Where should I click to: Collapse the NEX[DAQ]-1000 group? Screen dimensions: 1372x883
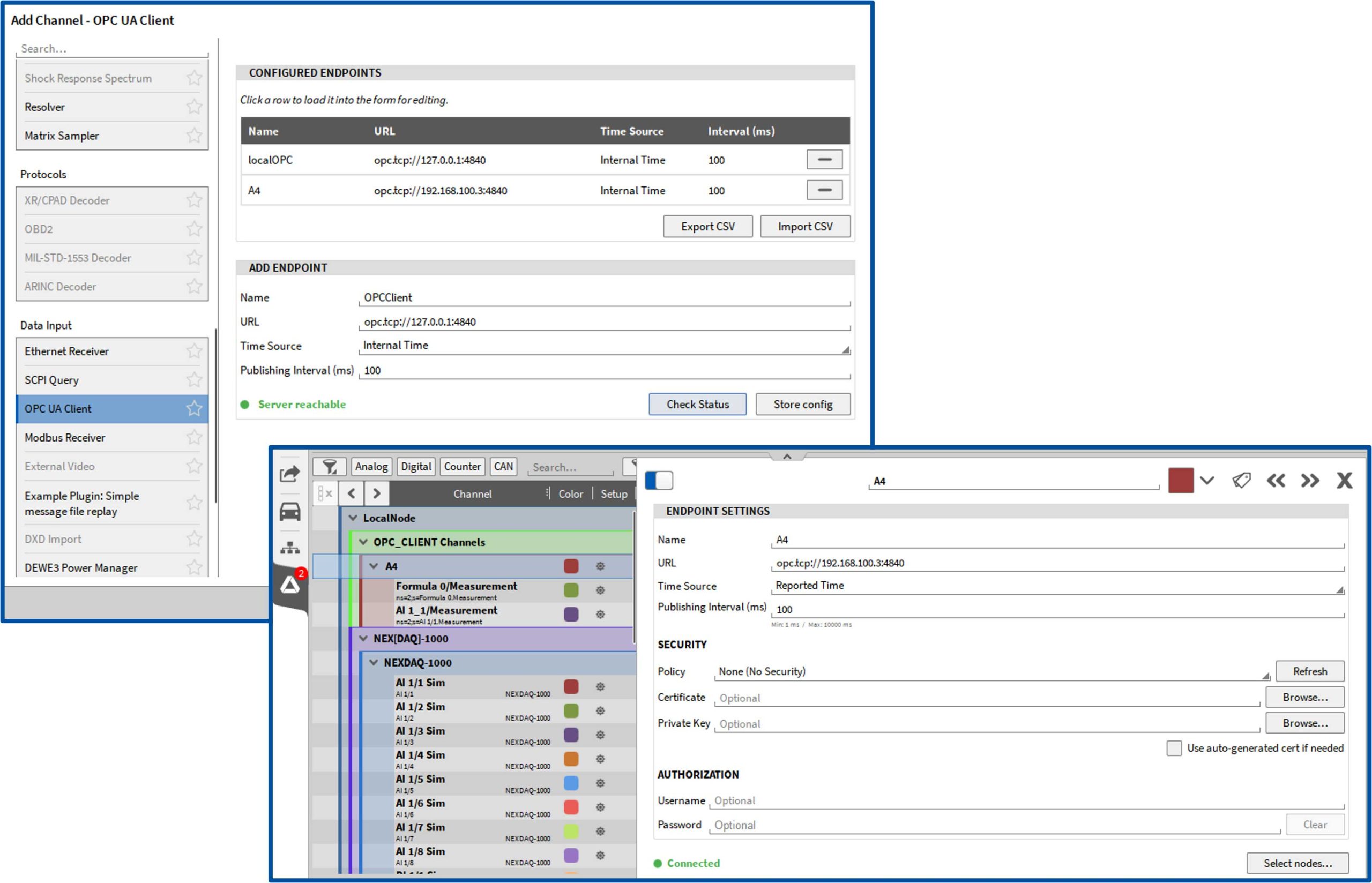pos(363,638)
